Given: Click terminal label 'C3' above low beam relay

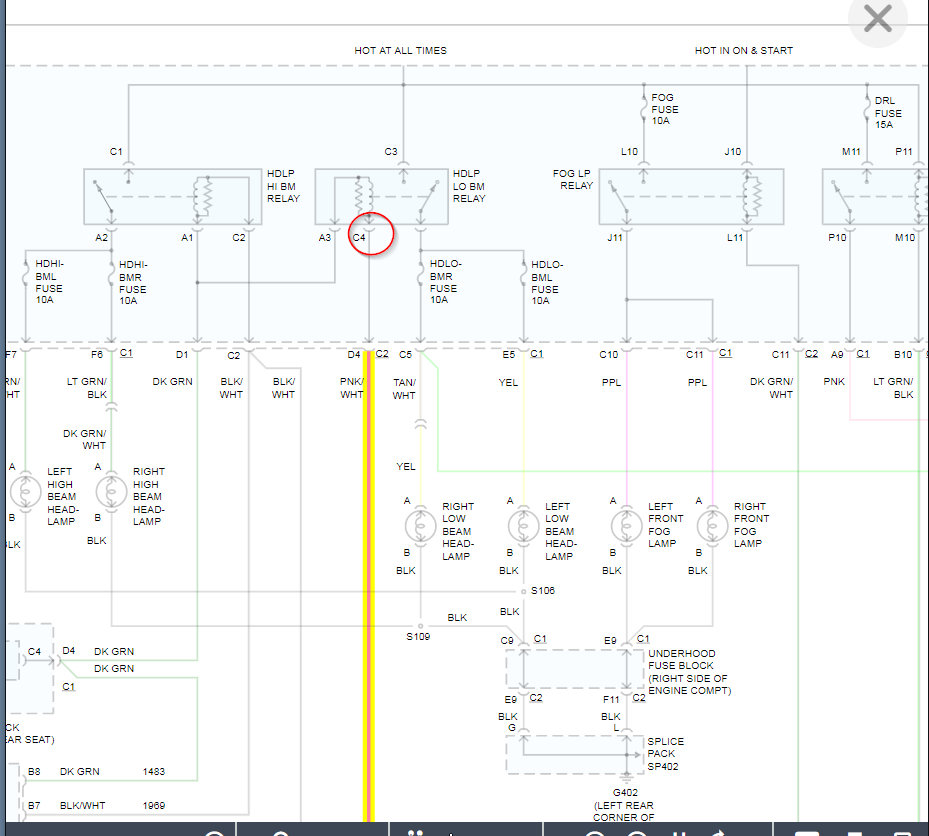Looking at the screenshot, I should [390, 152].
